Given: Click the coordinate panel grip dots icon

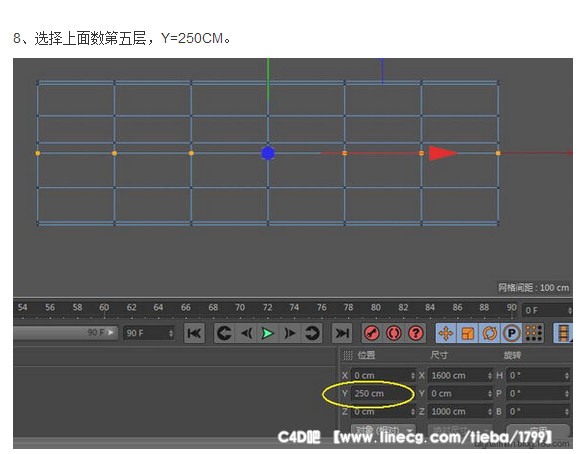Looking at the screenshot, I should 348,355.
